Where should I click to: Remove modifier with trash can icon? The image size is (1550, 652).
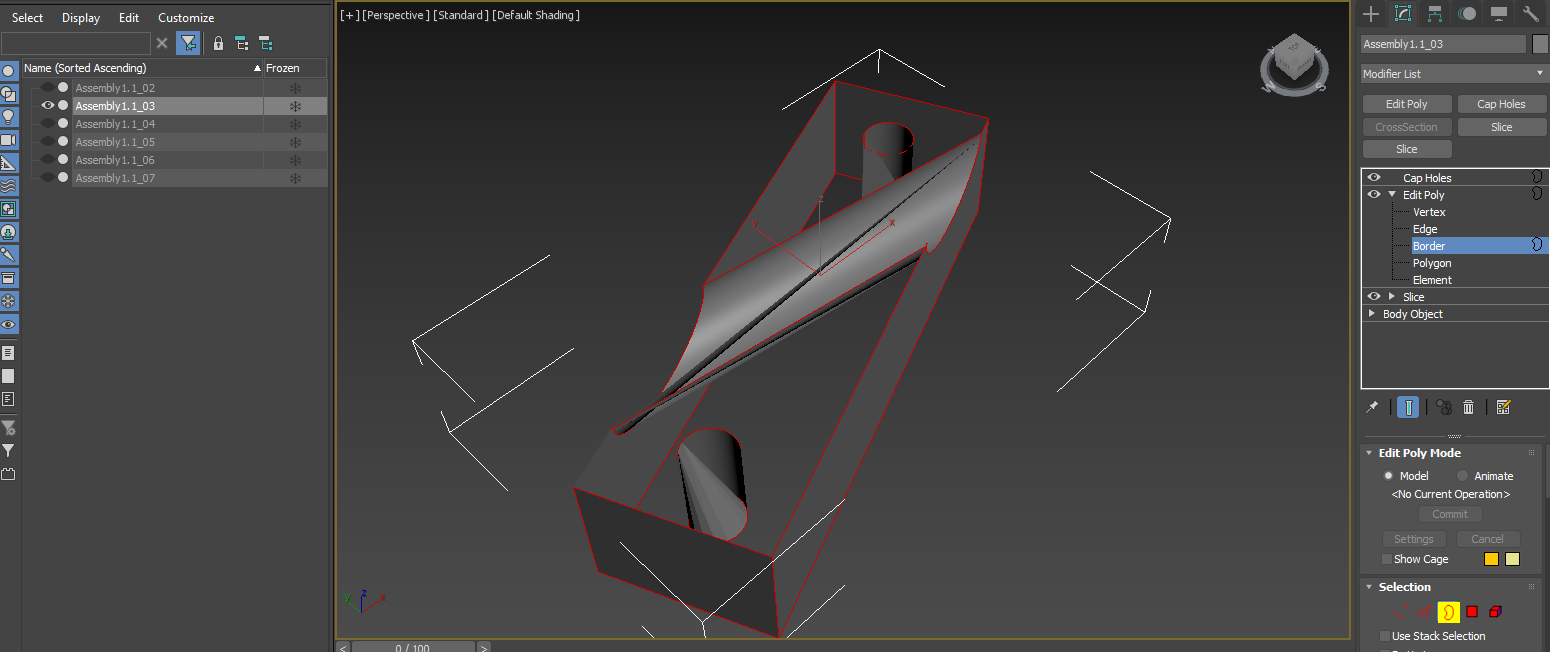pos(1468,407)
